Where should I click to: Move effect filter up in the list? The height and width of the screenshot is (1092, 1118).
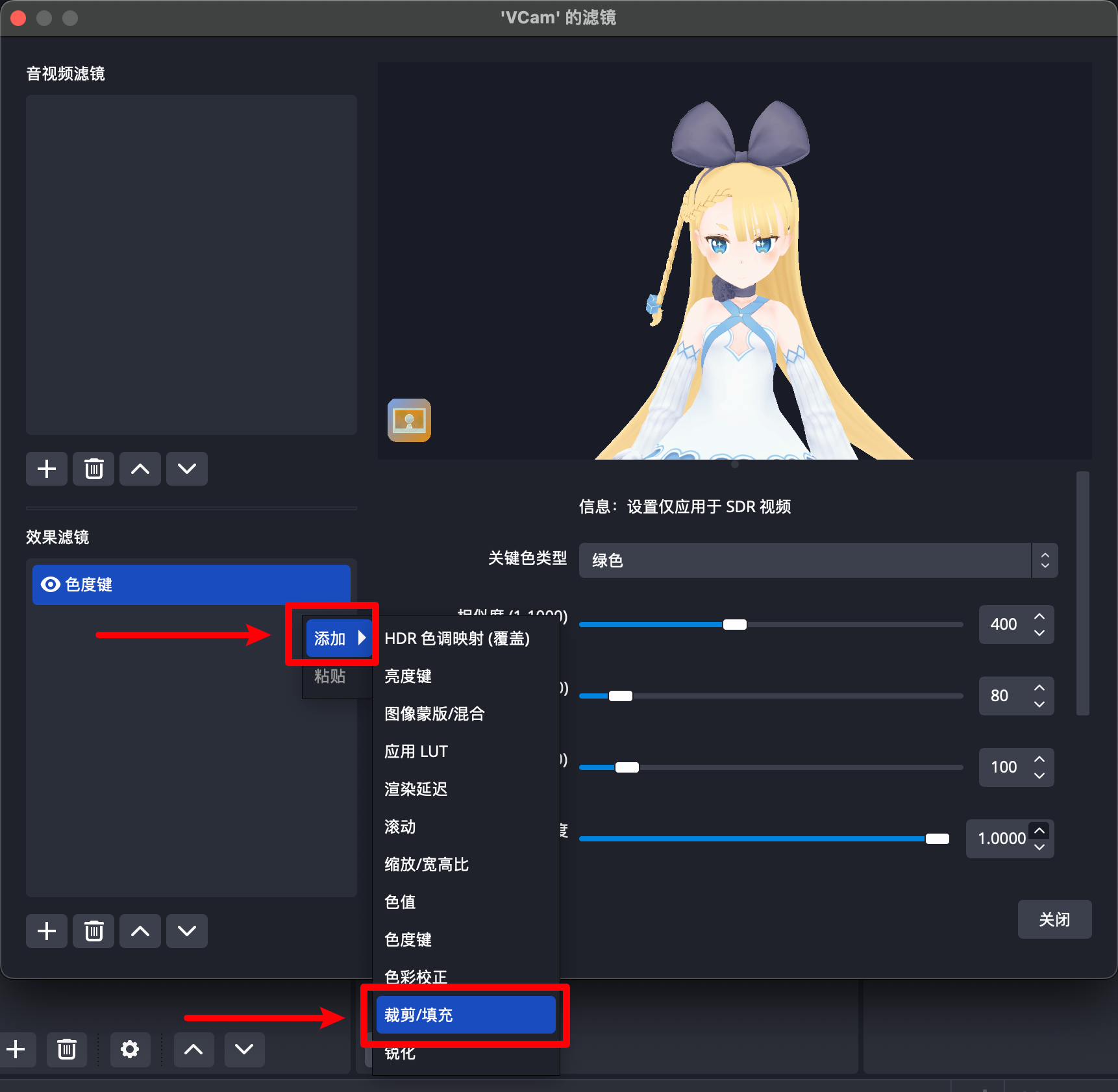coord(140,931)
